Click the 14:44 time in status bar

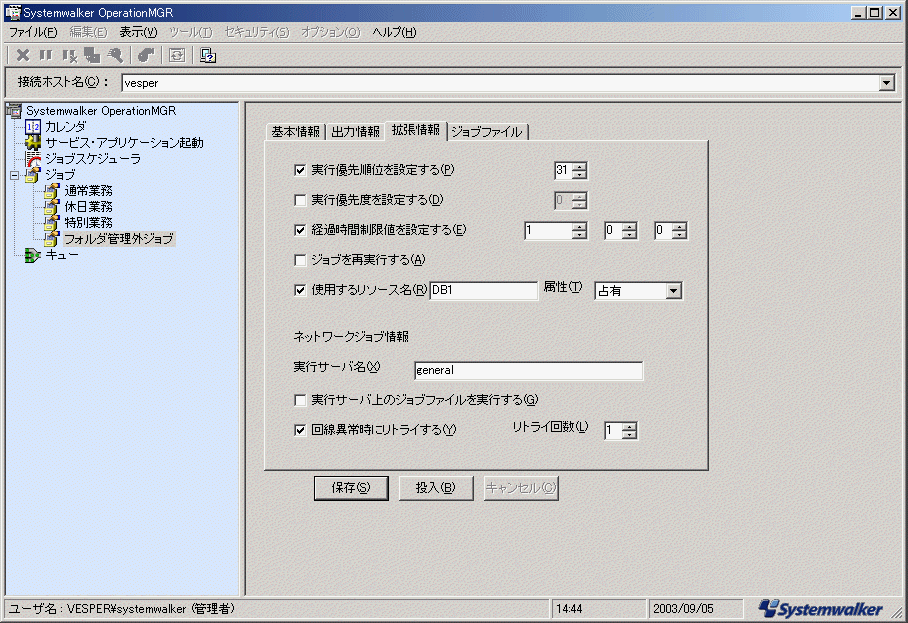click(569, 609)
